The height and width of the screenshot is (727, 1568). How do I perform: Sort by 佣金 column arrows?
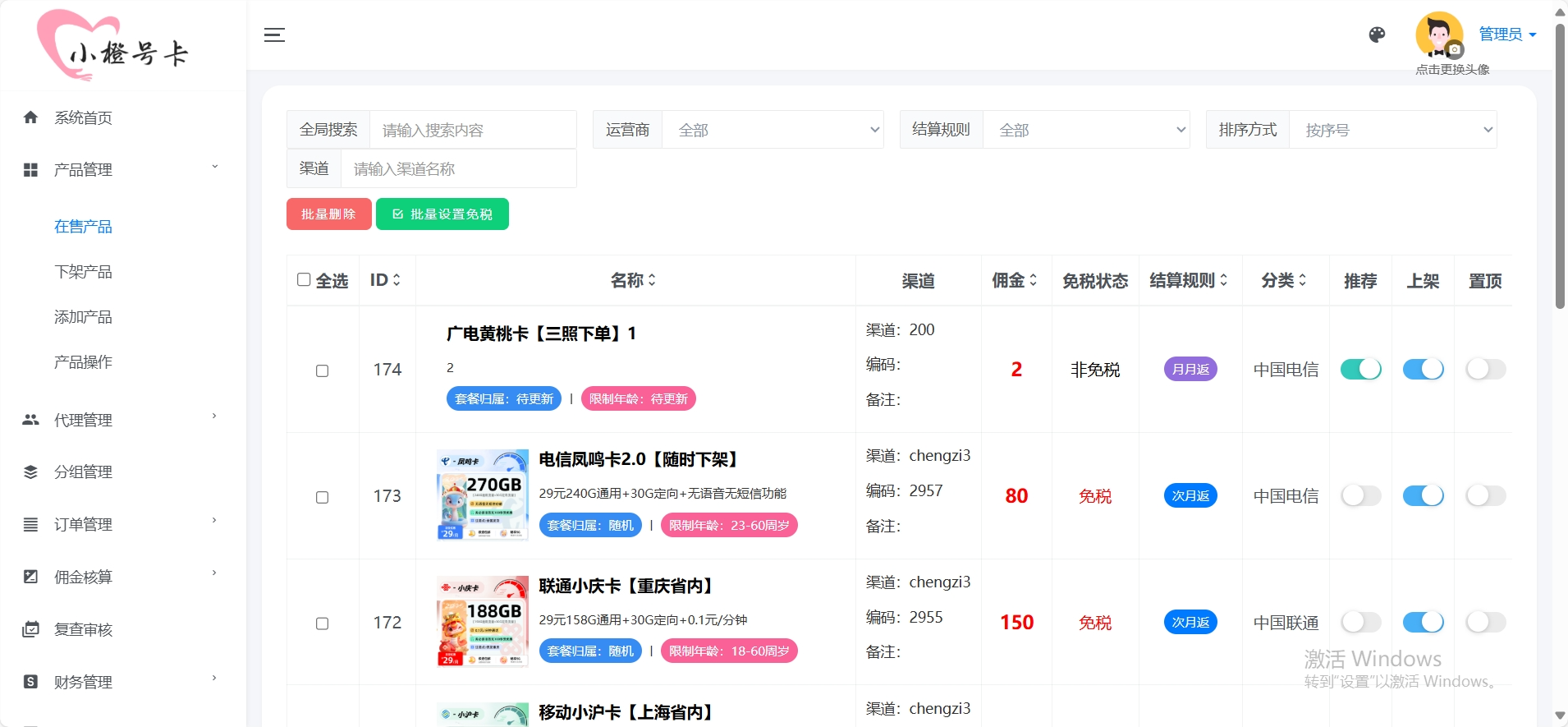click(x=1033, y=280)
